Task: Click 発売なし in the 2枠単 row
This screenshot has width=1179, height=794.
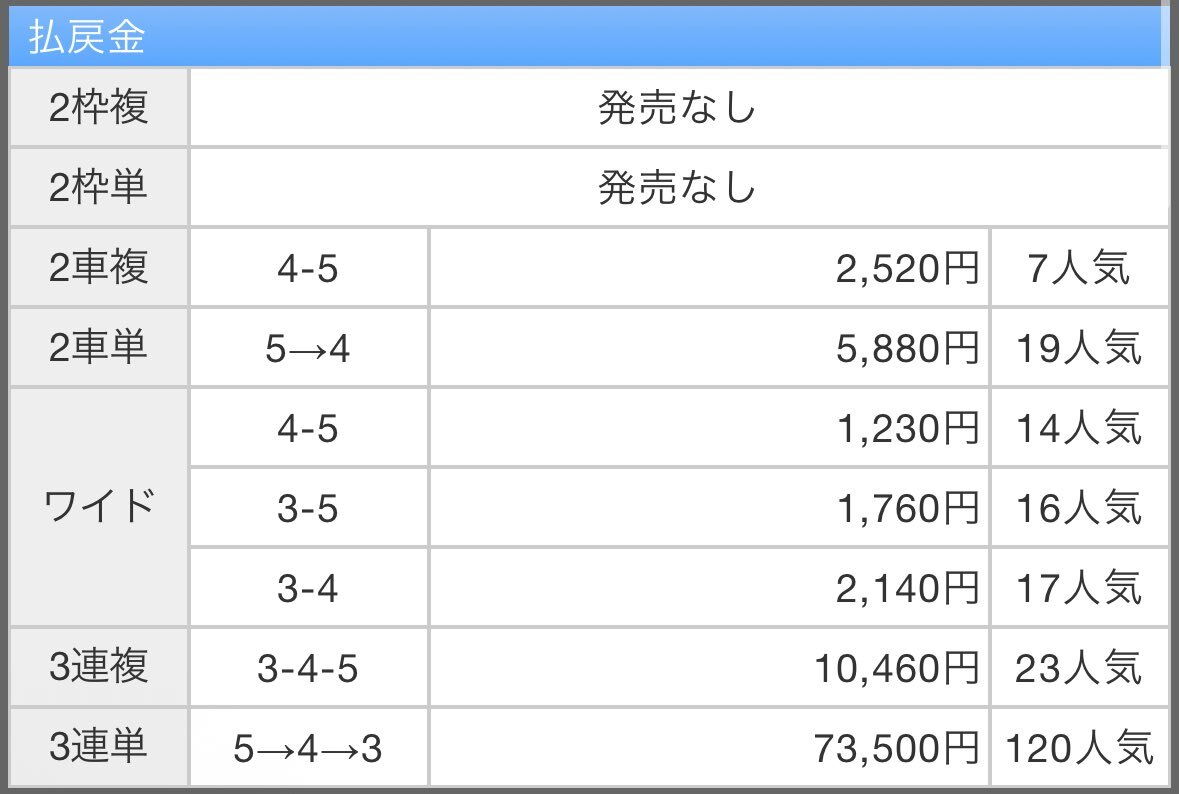Action: click(677, 187)
